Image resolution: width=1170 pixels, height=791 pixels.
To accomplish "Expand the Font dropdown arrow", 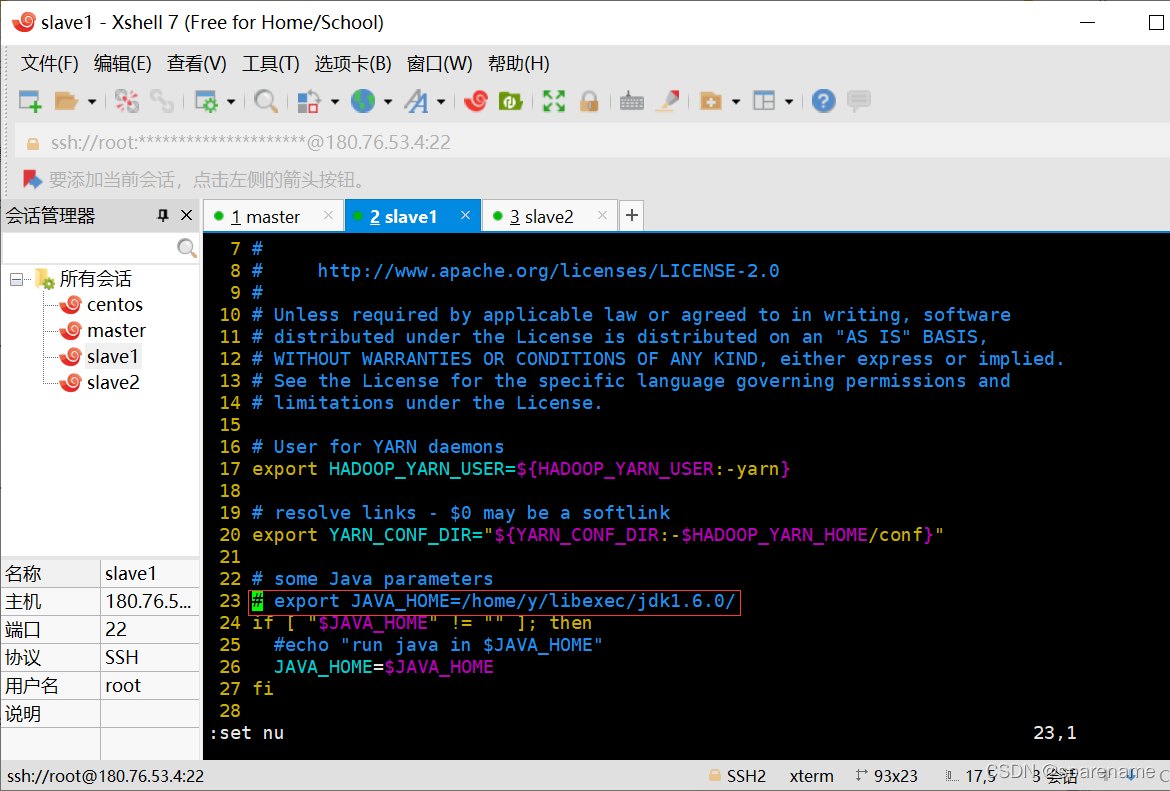I will click(x=441, y=101).
